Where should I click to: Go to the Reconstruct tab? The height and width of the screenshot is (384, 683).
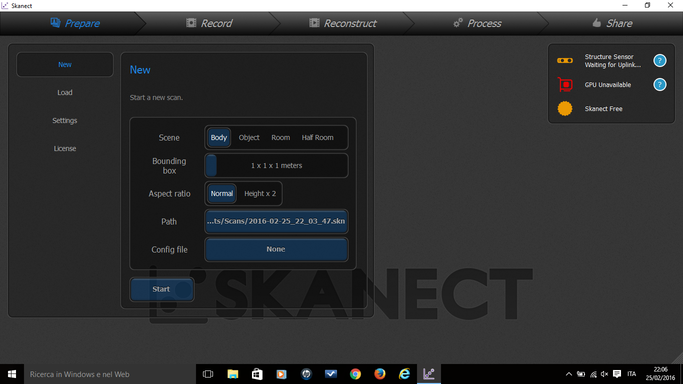[343, 23]
